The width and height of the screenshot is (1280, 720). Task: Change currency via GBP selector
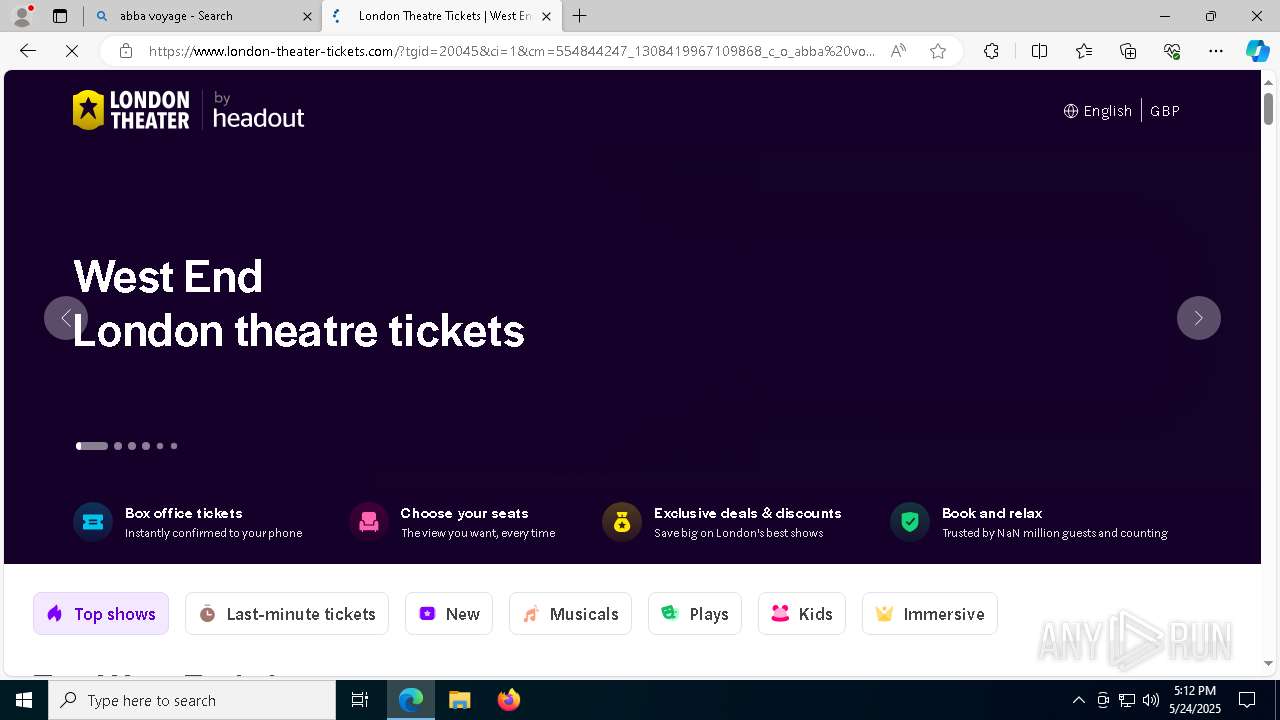1165,111
